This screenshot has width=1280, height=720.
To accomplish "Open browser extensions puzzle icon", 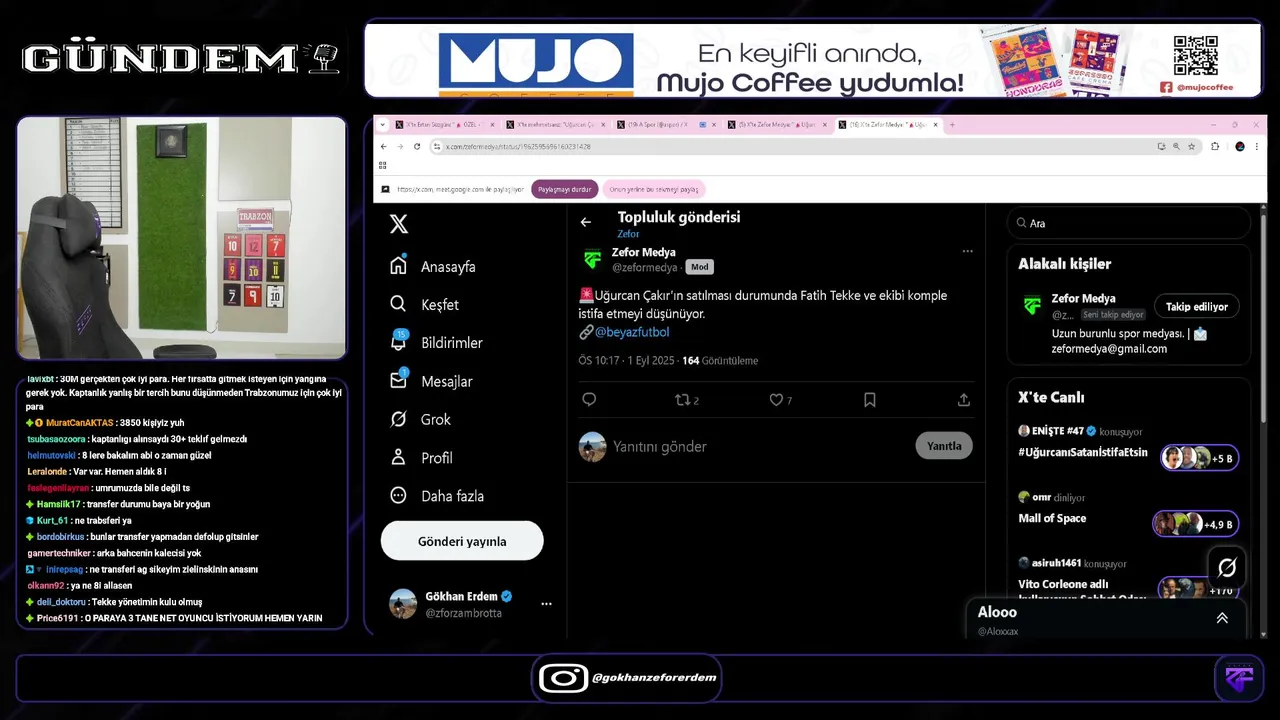I will tap(1215, 146).
